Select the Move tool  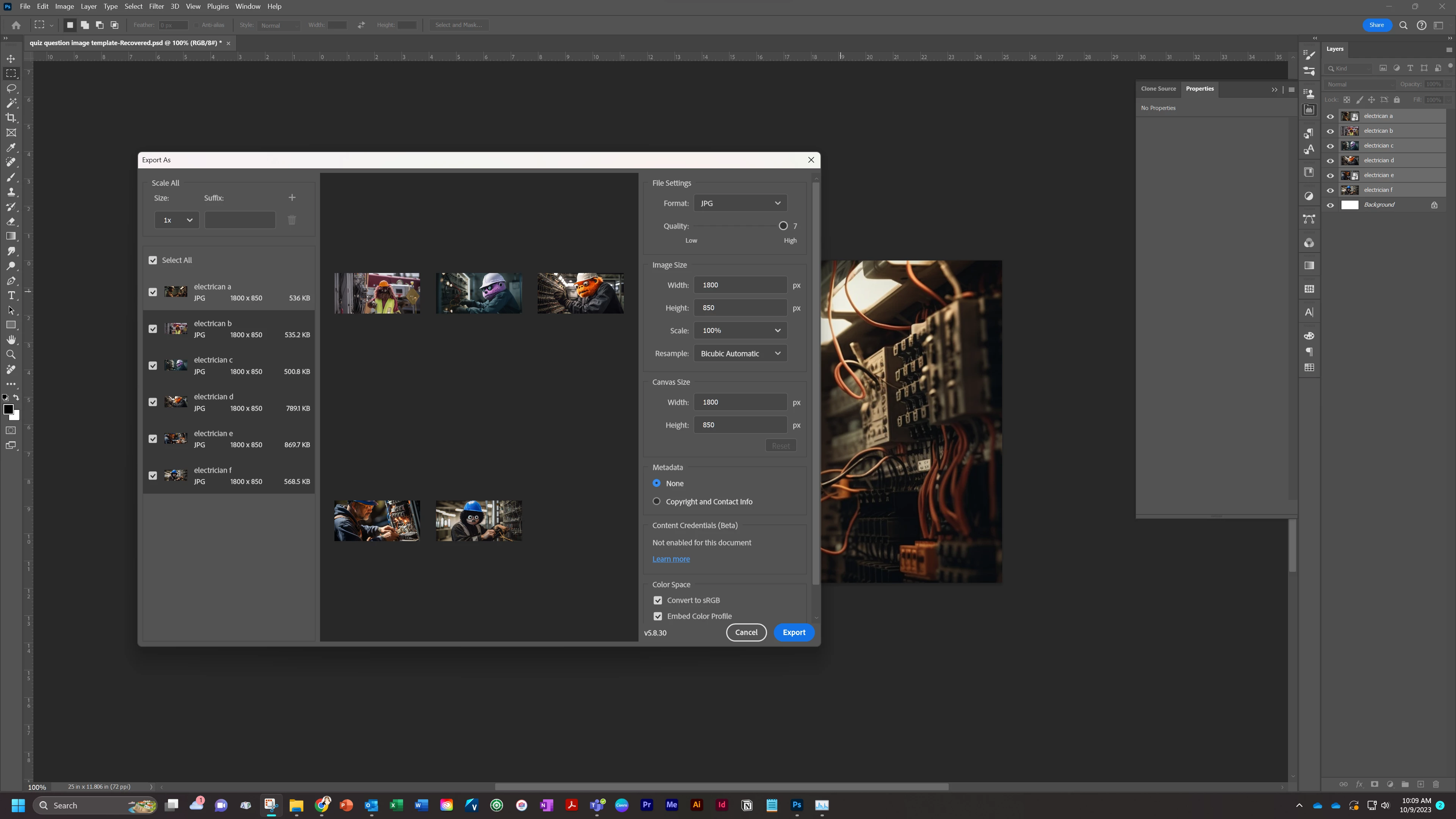click(11, 59)
